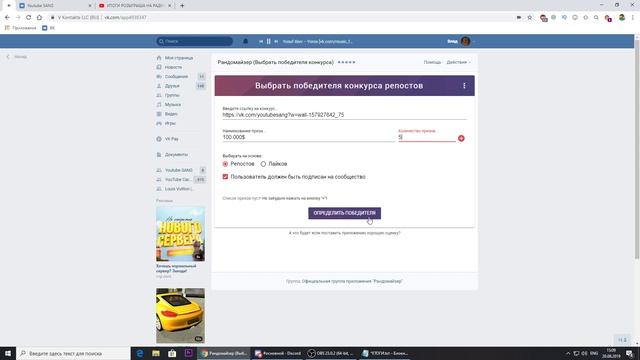The image size is (640, 360).
Task: Click the browser home button
Action: tap(39, 18)
